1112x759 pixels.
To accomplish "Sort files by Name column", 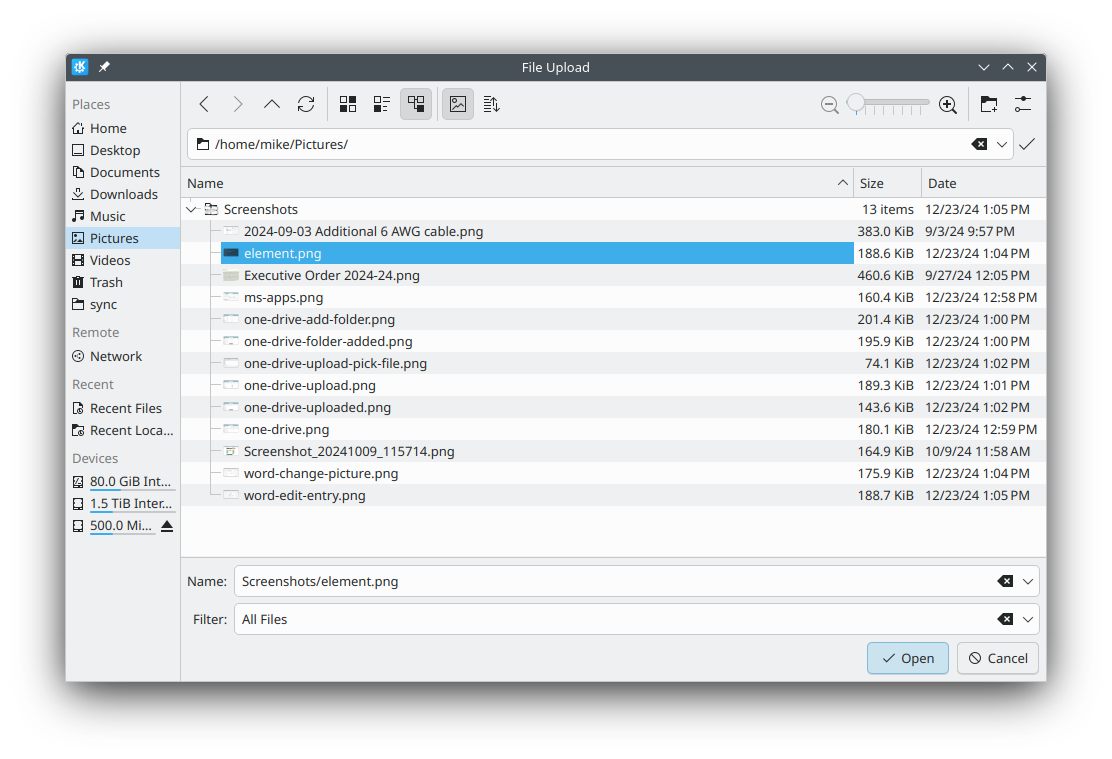I will click(x=517, y=183).
